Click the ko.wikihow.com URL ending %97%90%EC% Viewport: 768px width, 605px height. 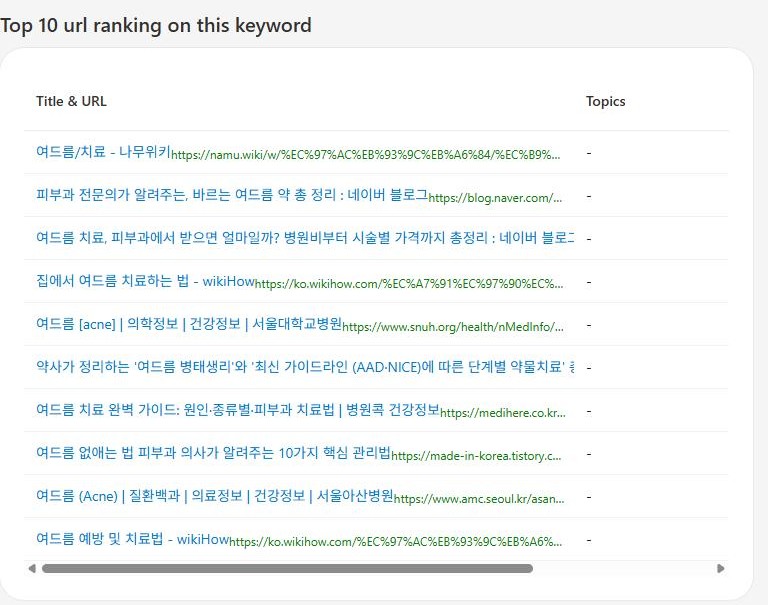point(409,284)
